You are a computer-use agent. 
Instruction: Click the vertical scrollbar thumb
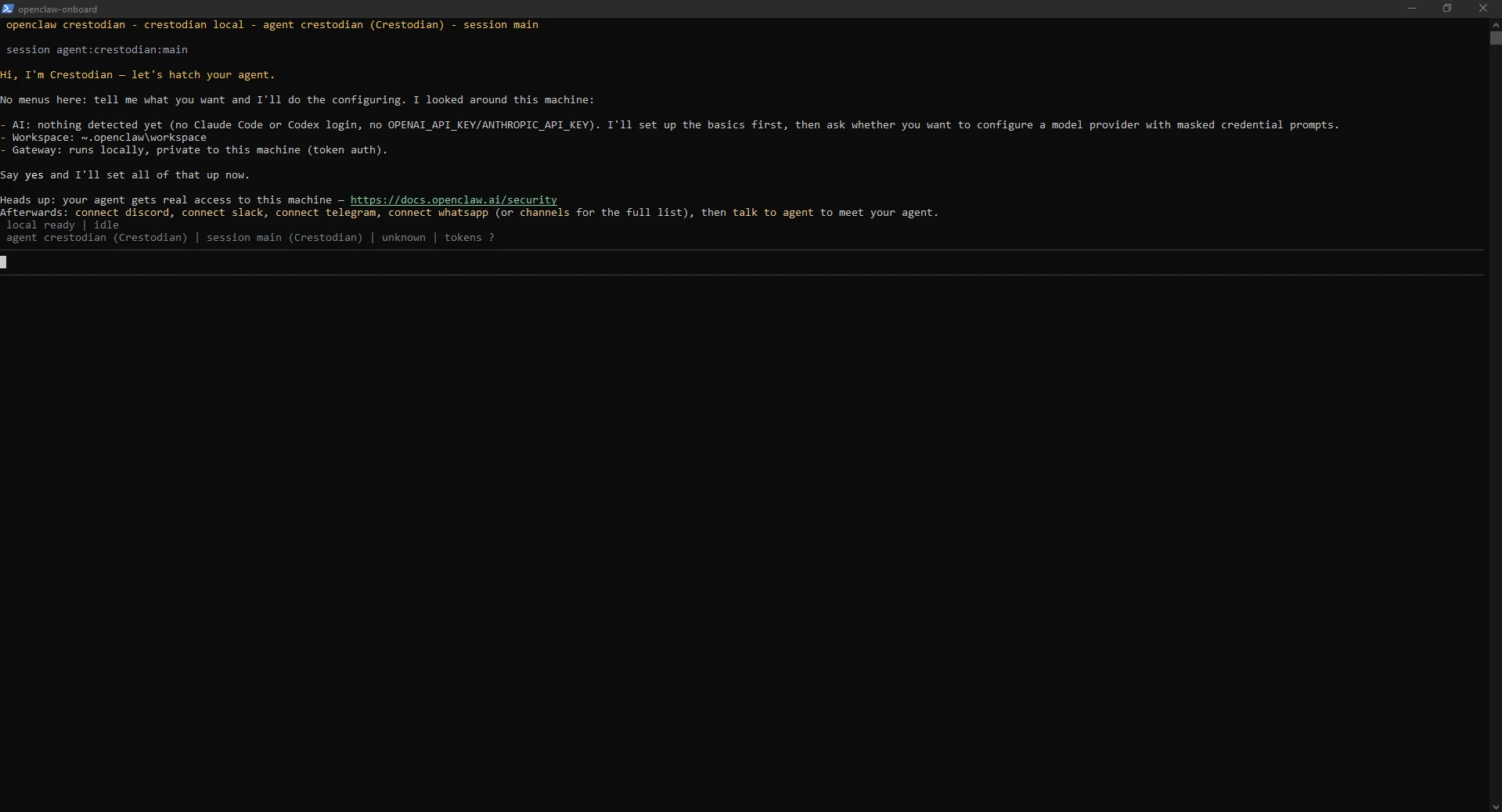1495,38
